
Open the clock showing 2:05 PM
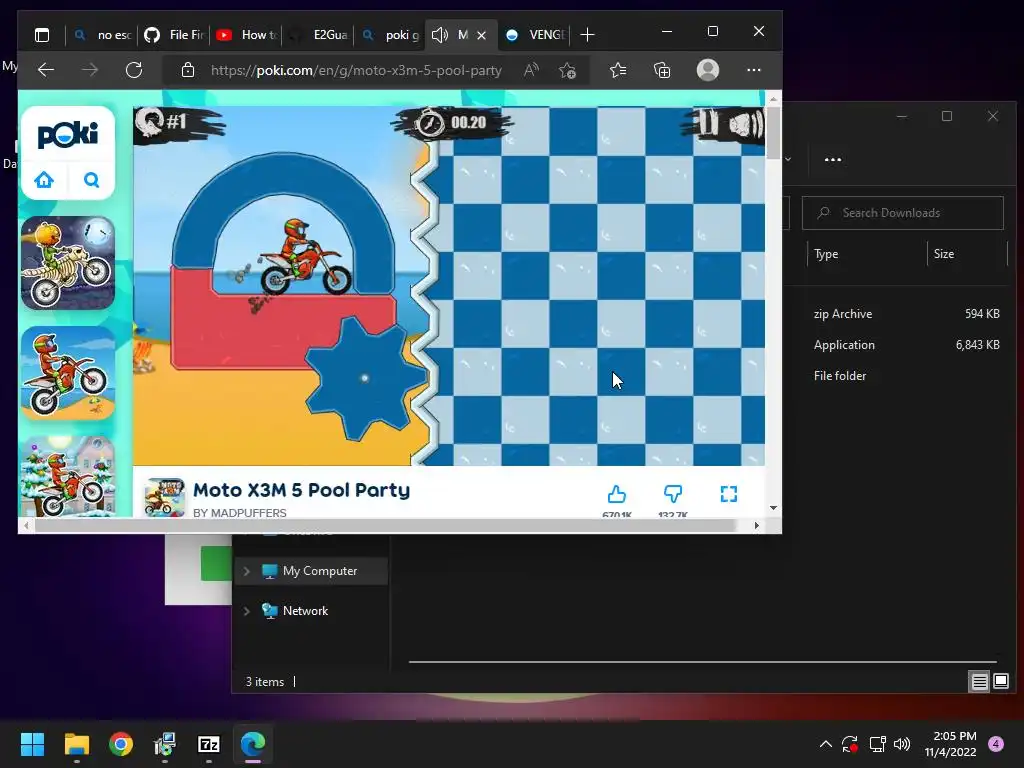(950, 744)
